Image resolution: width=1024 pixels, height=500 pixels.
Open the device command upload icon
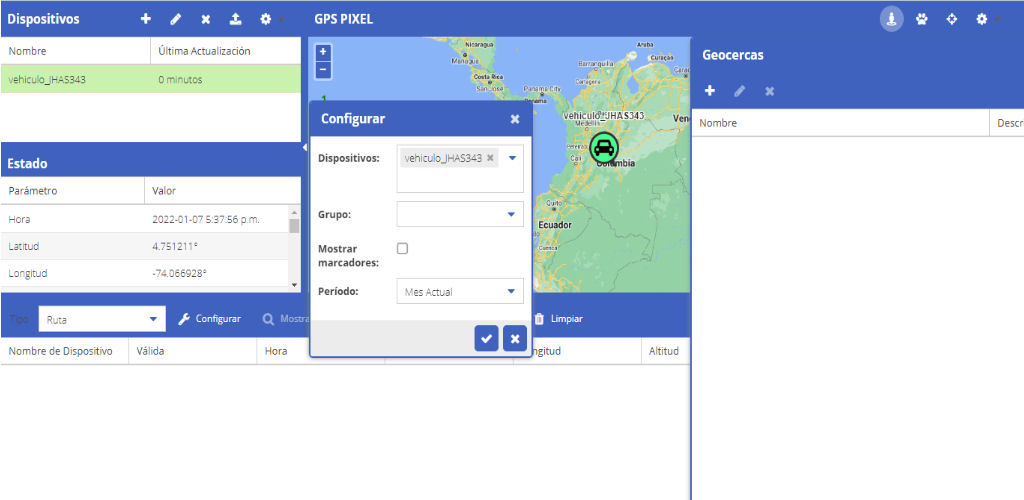click(x=236, y=20)
